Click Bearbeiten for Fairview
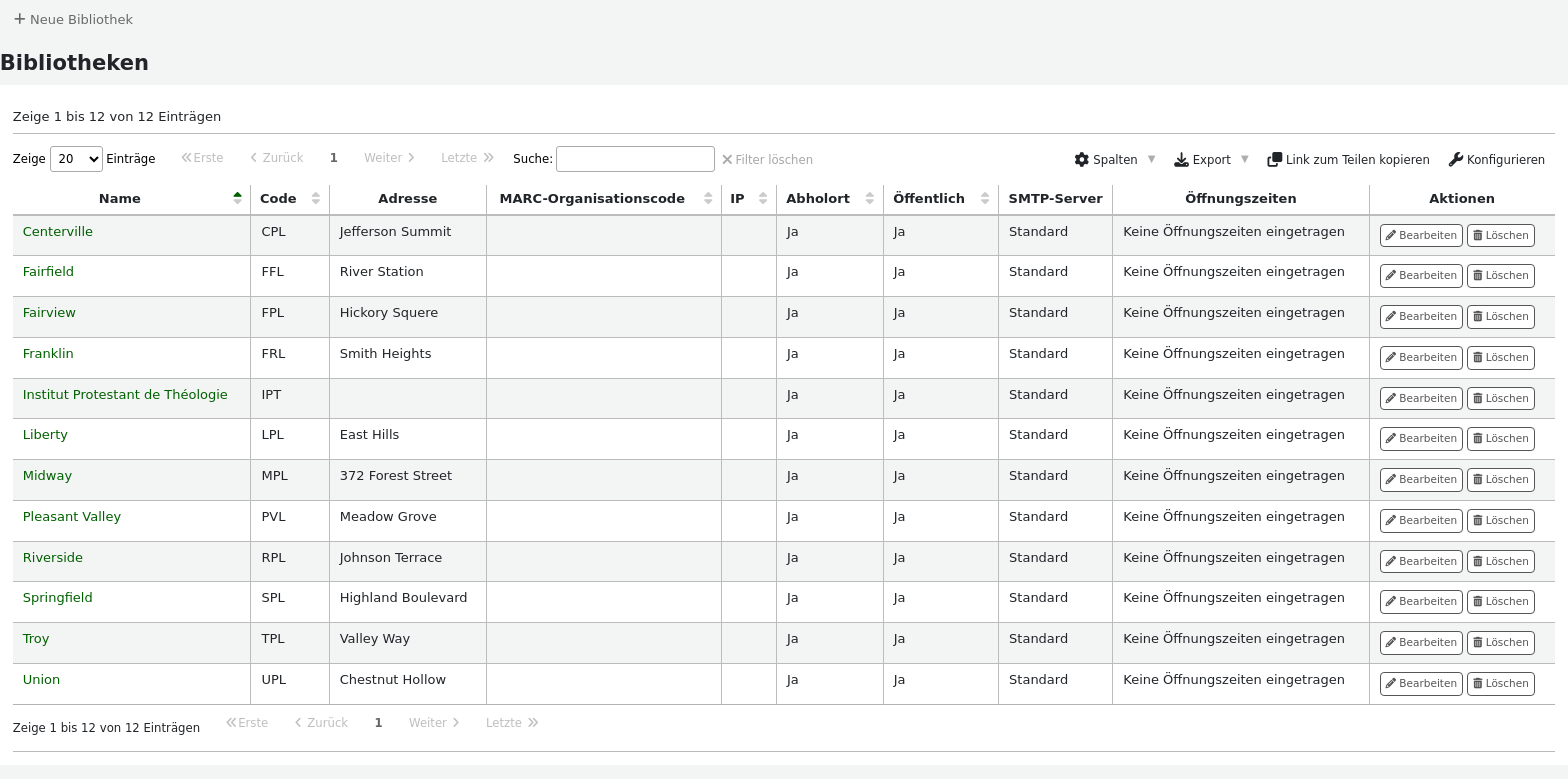The width and height of the screenshot is (1568, 779). click(x=1421, y=316)
